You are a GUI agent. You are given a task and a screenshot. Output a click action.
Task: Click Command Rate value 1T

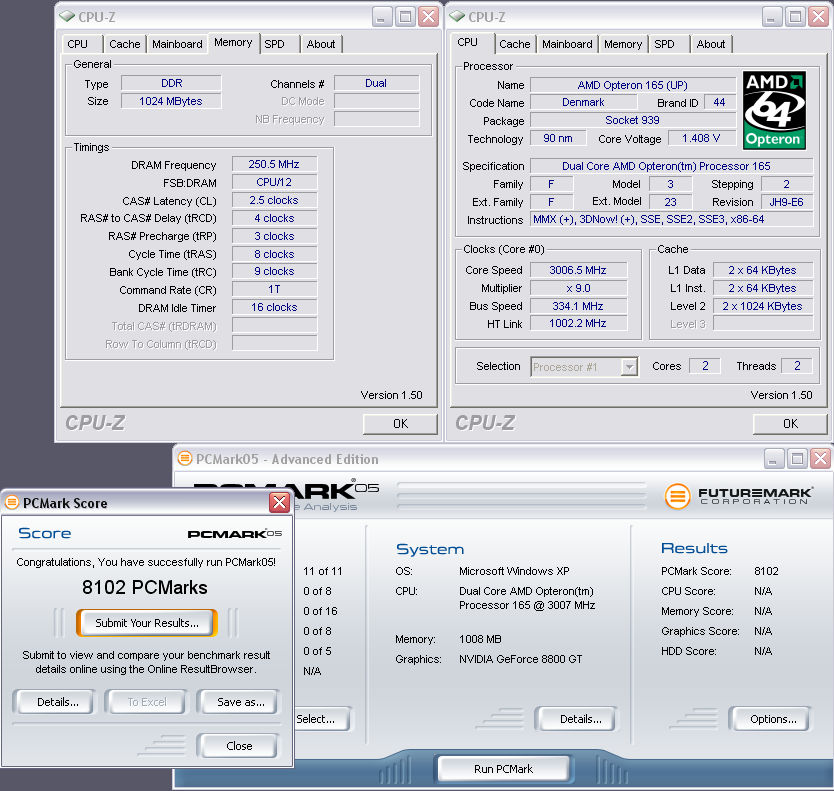[274, 289]
